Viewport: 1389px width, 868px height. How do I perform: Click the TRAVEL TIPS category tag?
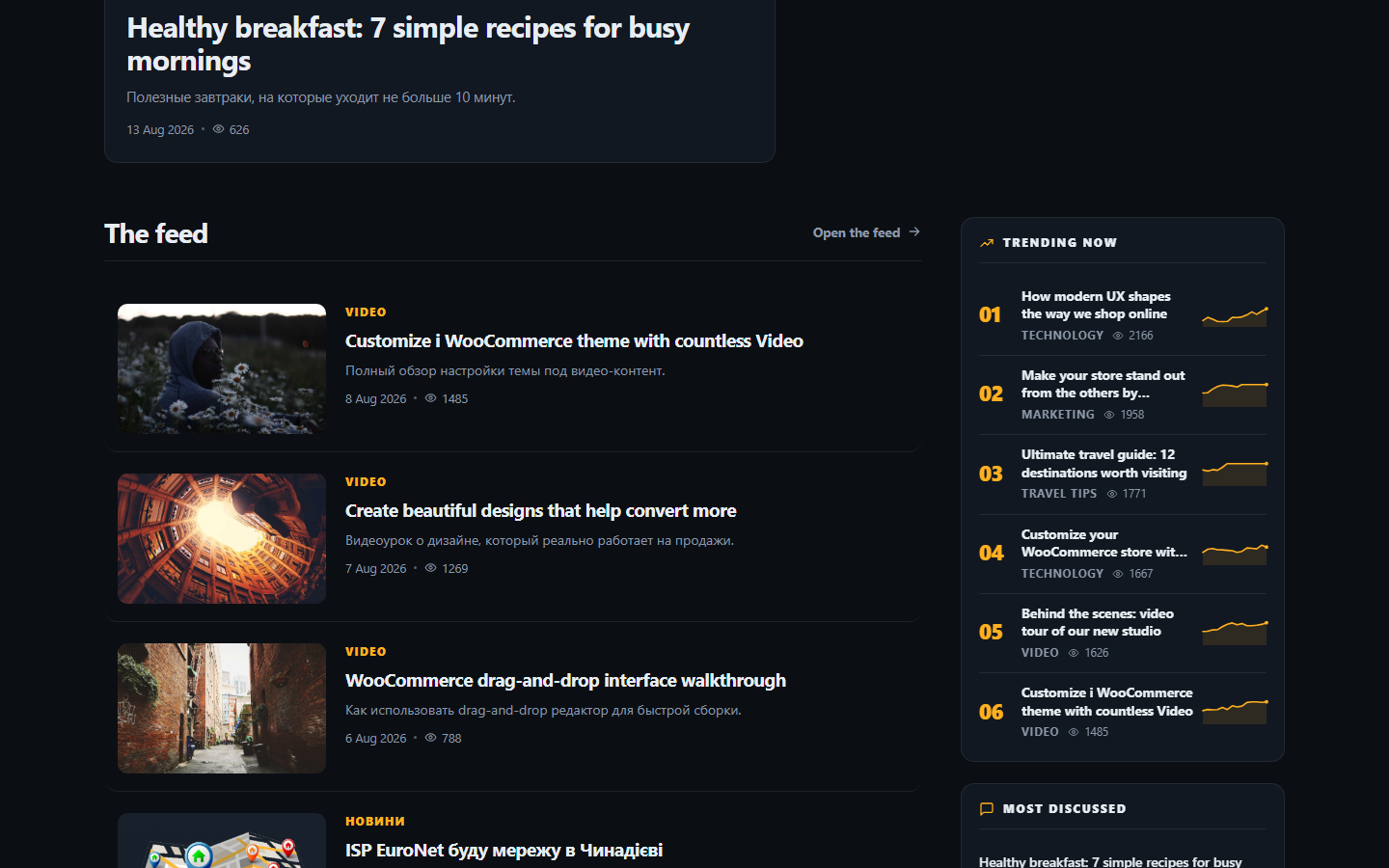pos(1059,494)
